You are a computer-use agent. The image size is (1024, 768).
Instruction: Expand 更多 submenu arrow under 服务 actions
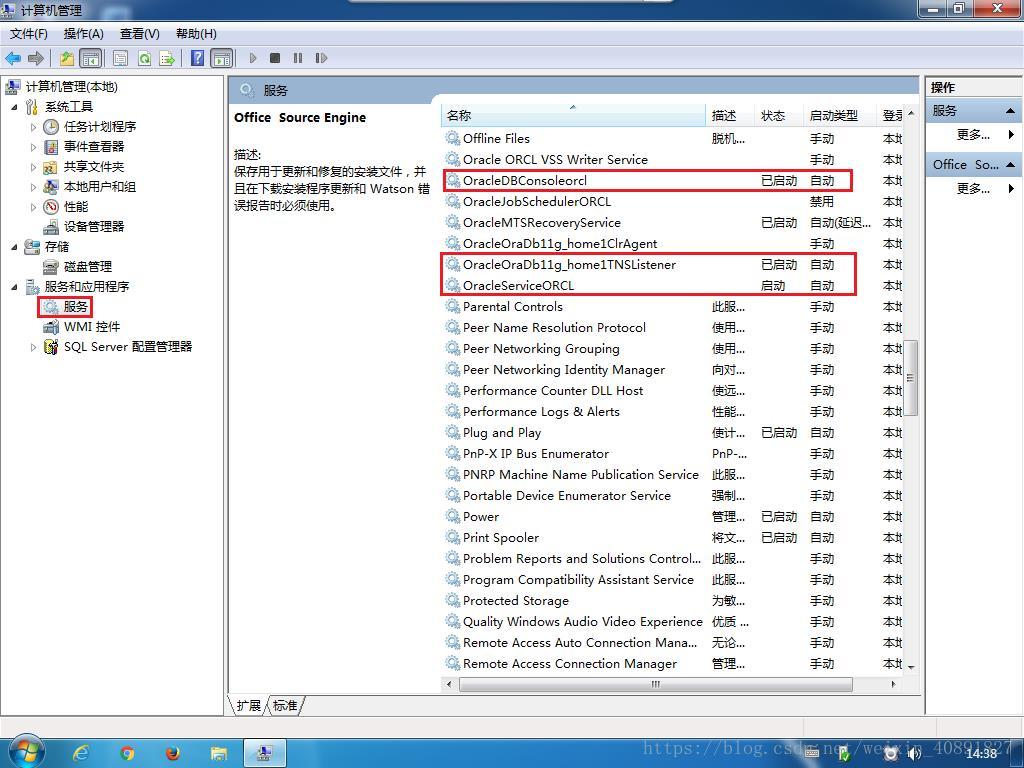click(x=1011, y=135)
